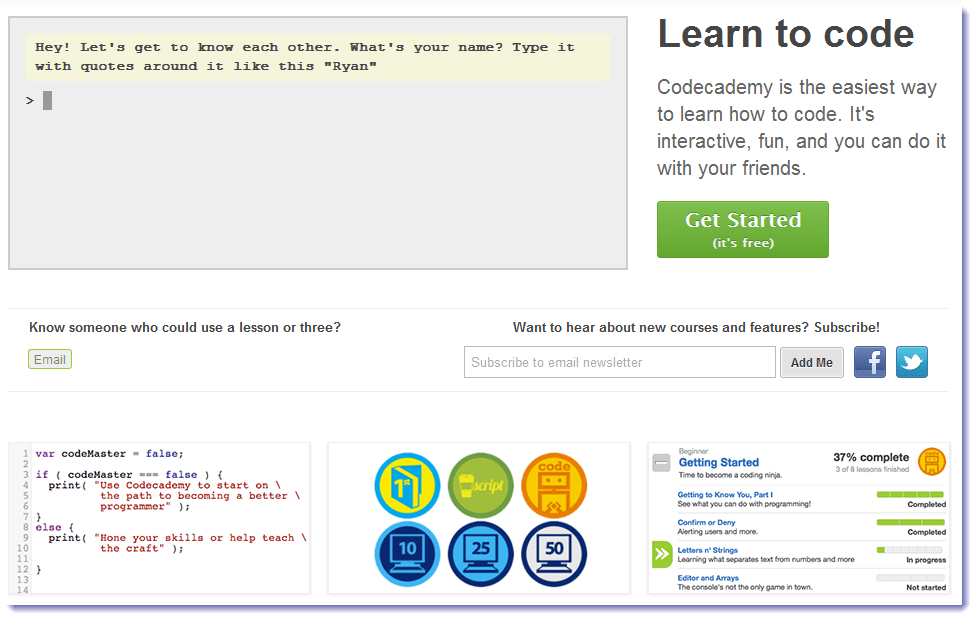Click the orange robot badge beside 37% complete
Image resolution: width=977 pixels, height=620 pixels.
click(932, 462)
